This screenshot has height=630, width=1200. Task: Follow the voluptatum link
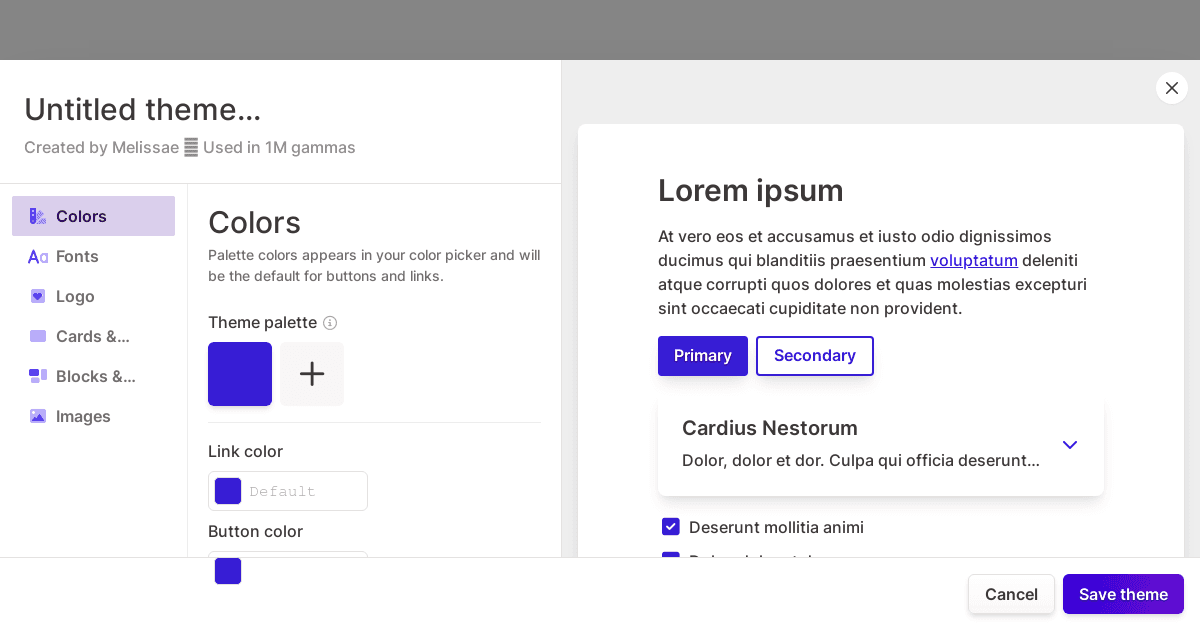(x=974, y=260)
